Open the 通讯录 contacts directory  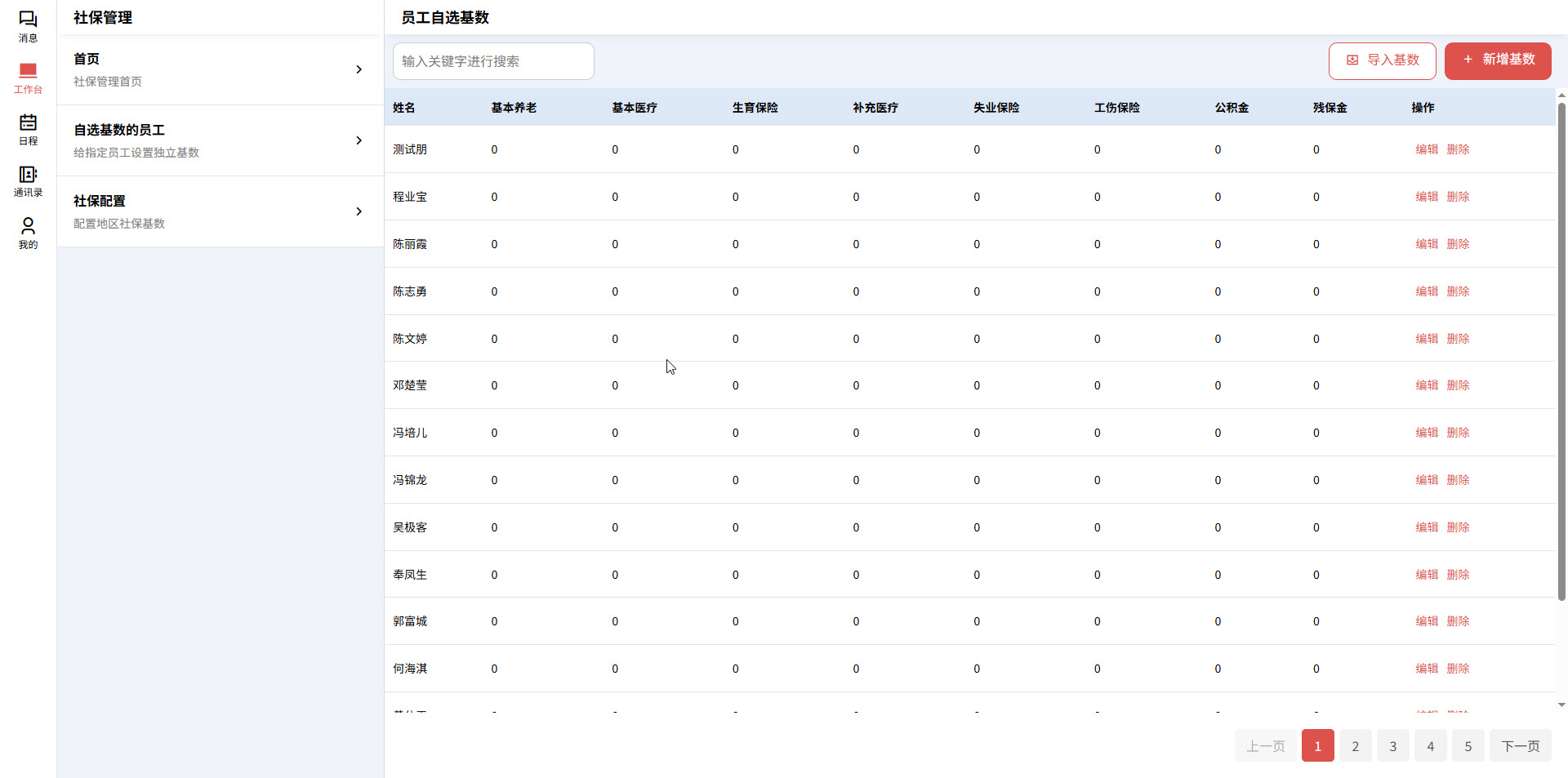point(28,180)
